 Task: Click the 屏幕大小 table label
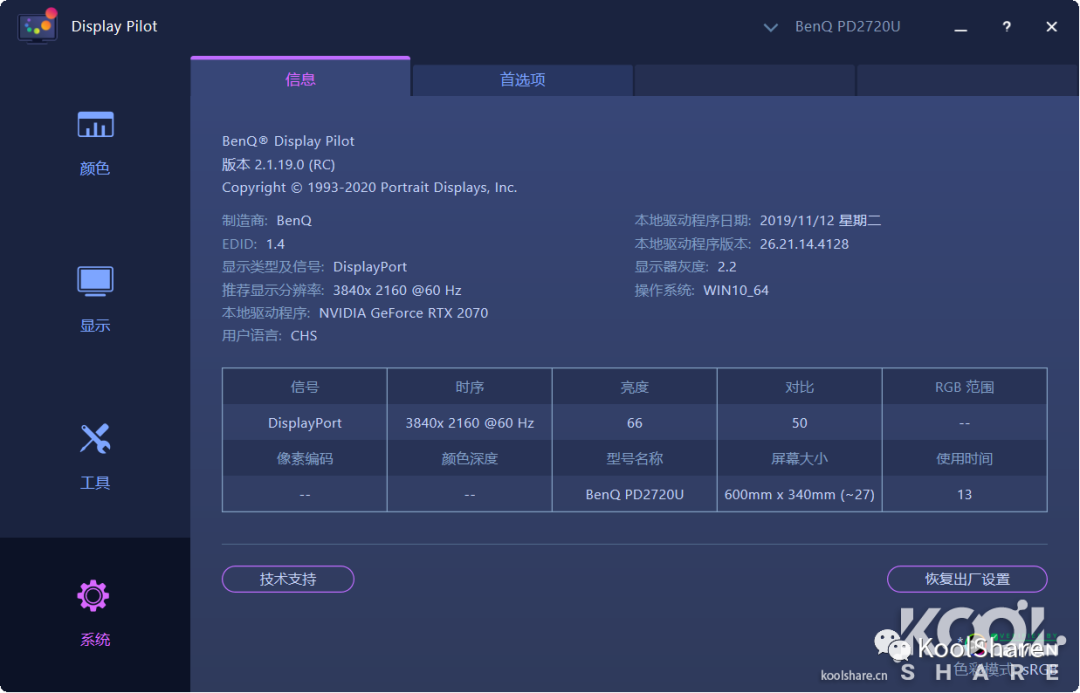click(800, 459)
